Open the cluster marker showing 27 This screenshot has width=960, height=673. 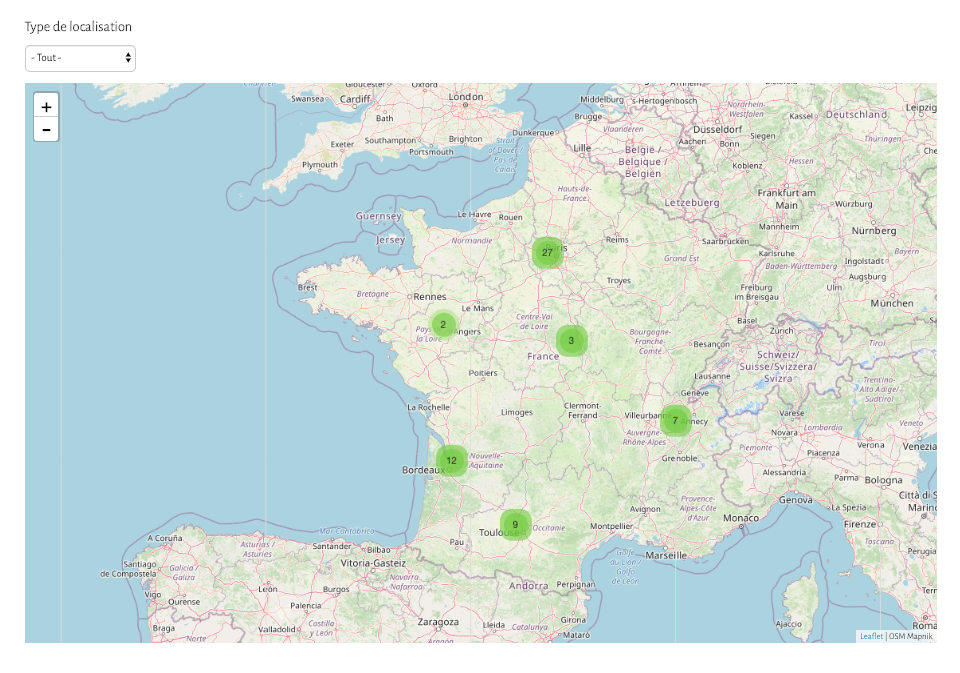pyautogui.click(x=547, y=253)
